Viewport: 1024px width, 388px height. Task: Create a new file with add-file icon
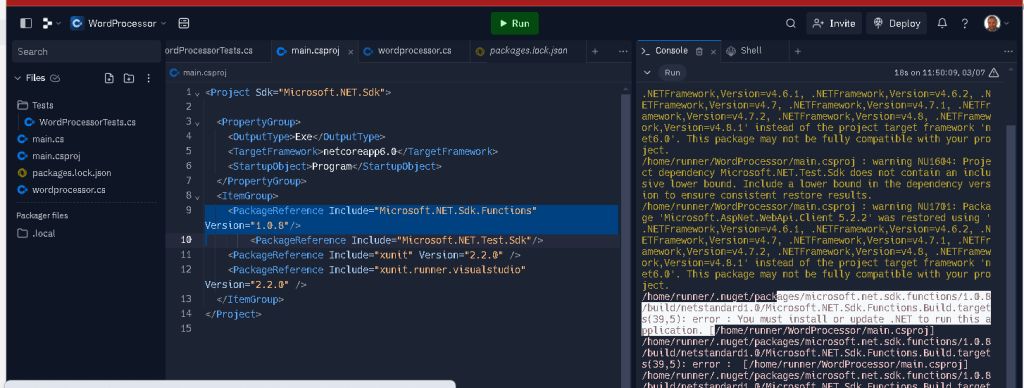(x=109, y=78)
